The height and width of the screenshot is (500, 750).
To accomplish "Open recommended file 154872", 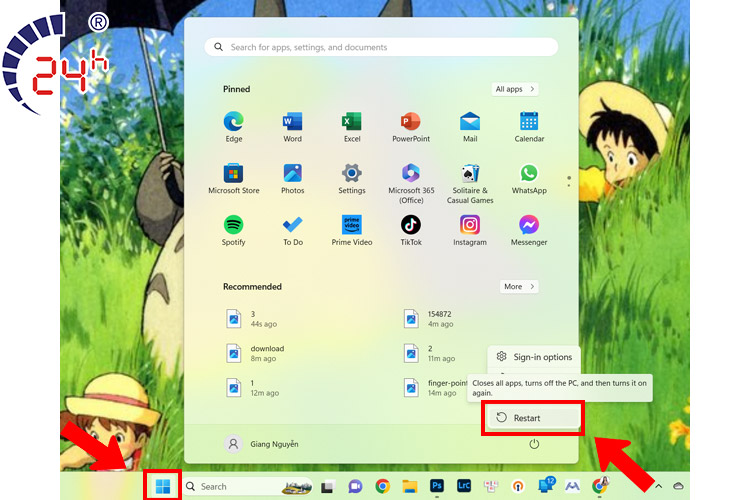I will [x=428, y=319].
